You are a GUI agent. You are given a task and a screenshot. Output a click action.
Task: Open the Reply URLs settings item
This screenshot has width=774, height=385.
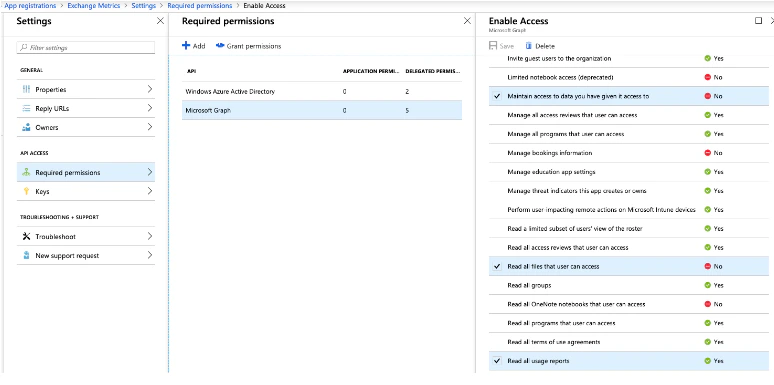pos(86,109)
